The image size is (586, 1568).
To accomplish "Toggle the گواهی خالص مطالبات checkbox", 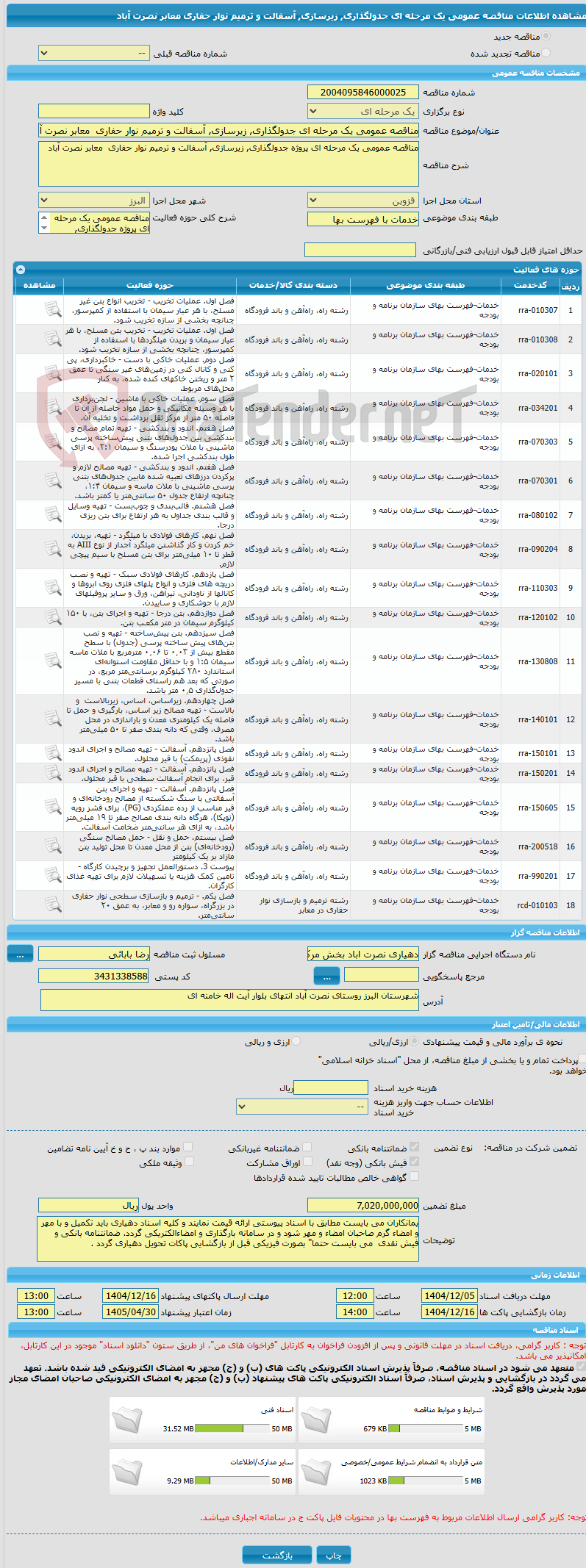I will click(x=414, y=1176).
